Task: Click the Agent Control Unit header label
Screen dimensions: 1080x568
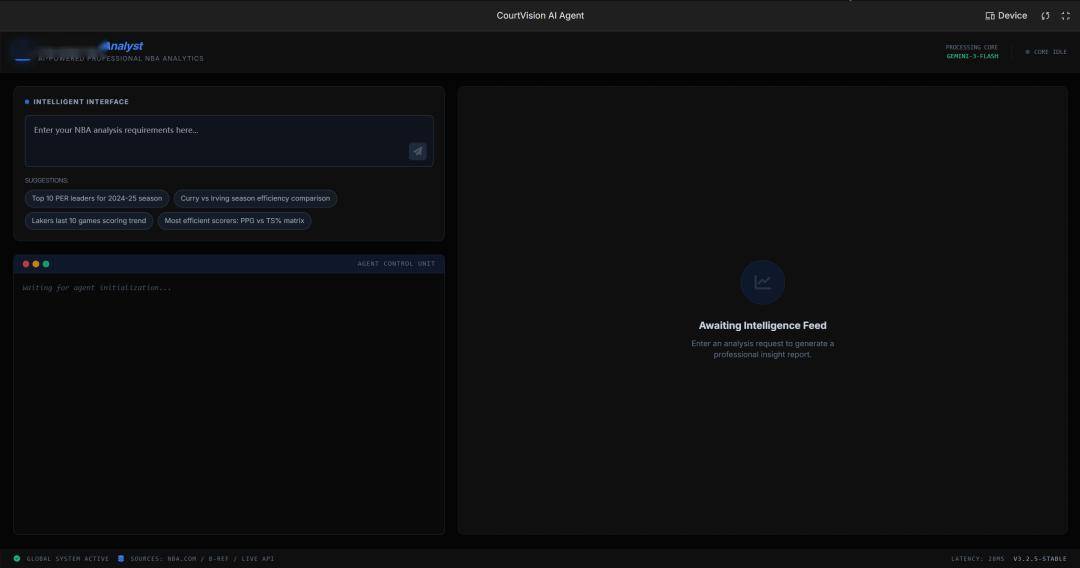Action: [396, 264]
